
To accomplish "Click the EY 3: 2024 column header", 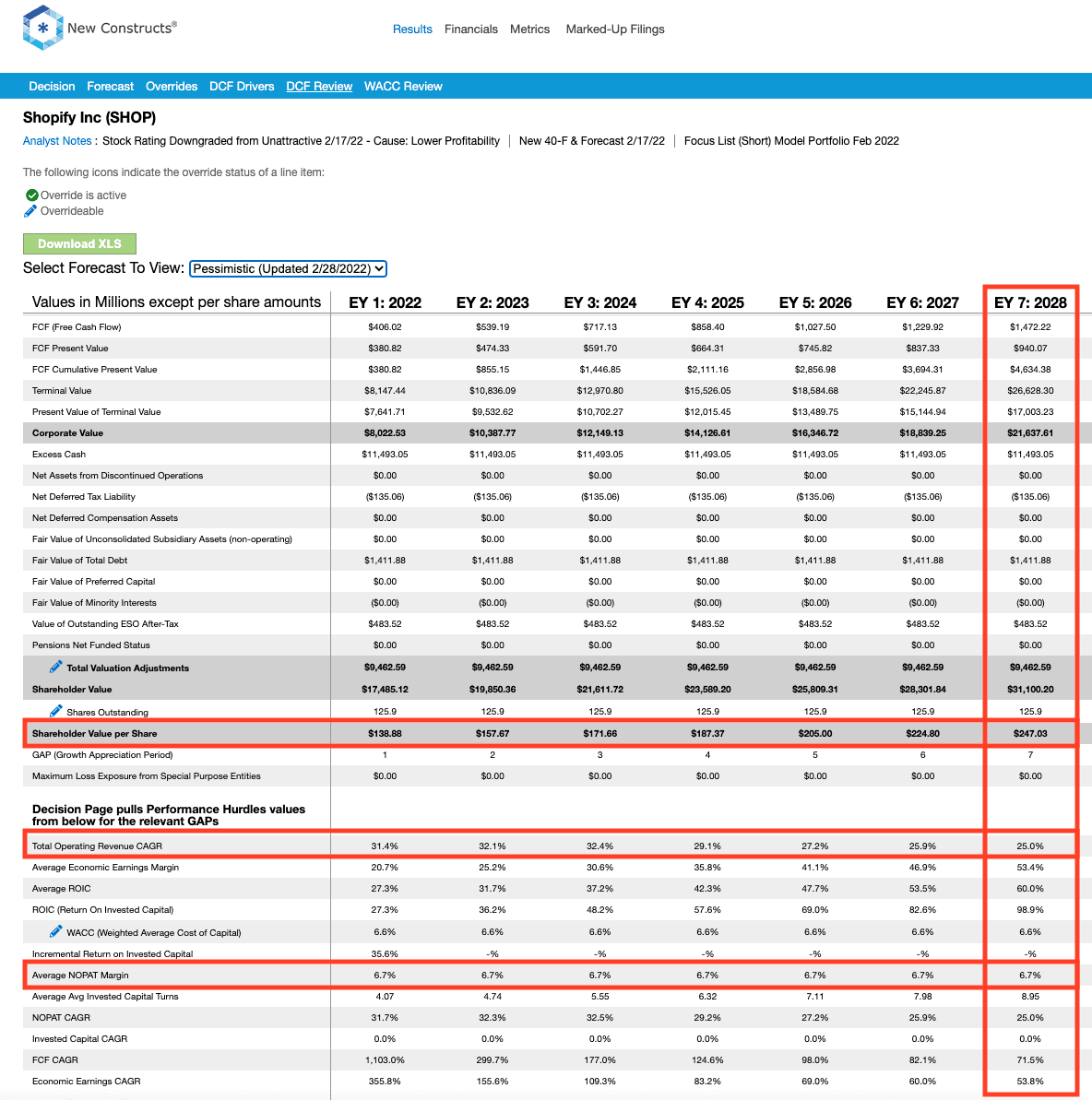I will click(x=600, y=303).
